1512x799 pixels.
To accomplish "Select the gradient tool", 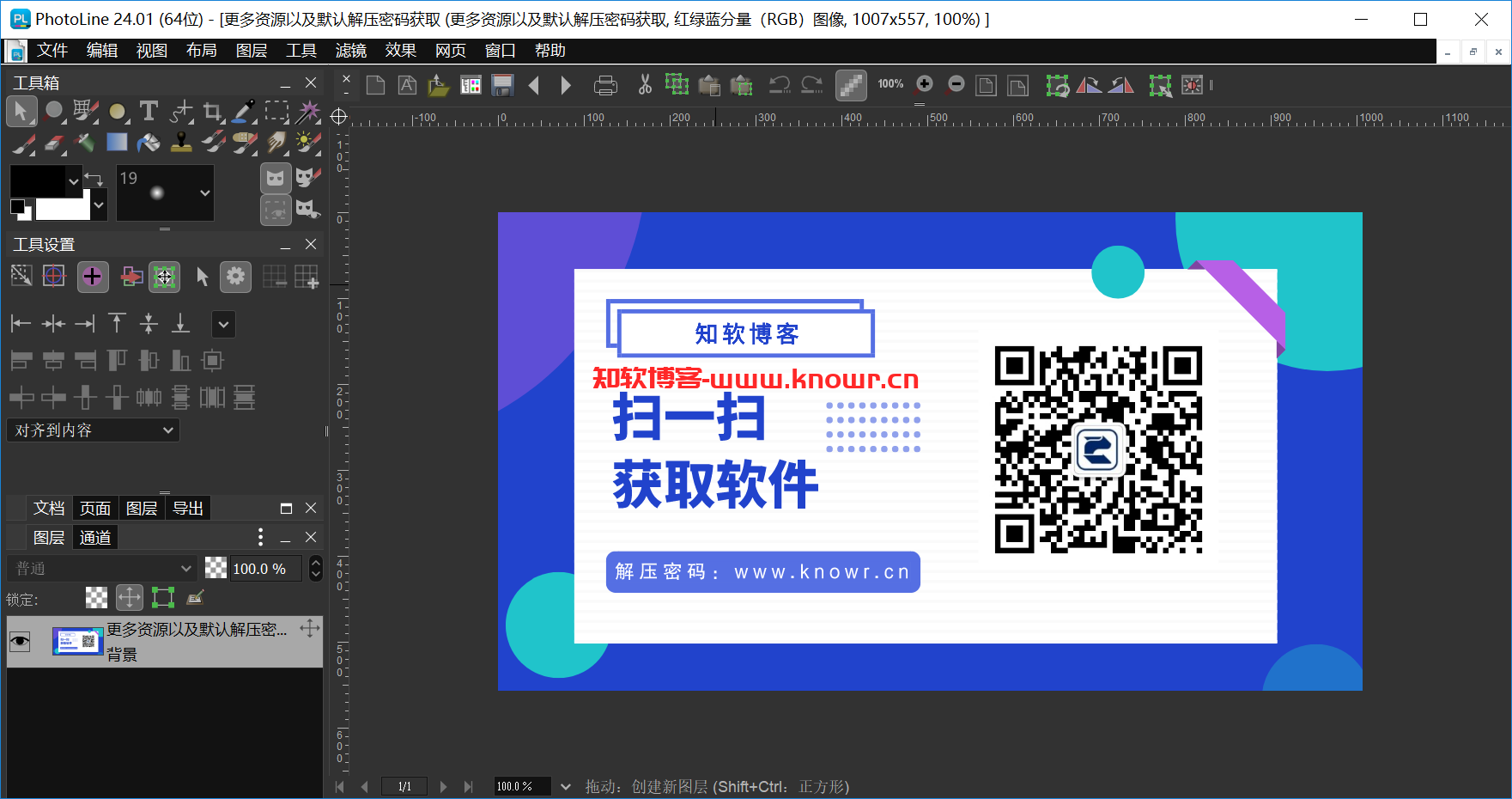I will pos(117,143).
